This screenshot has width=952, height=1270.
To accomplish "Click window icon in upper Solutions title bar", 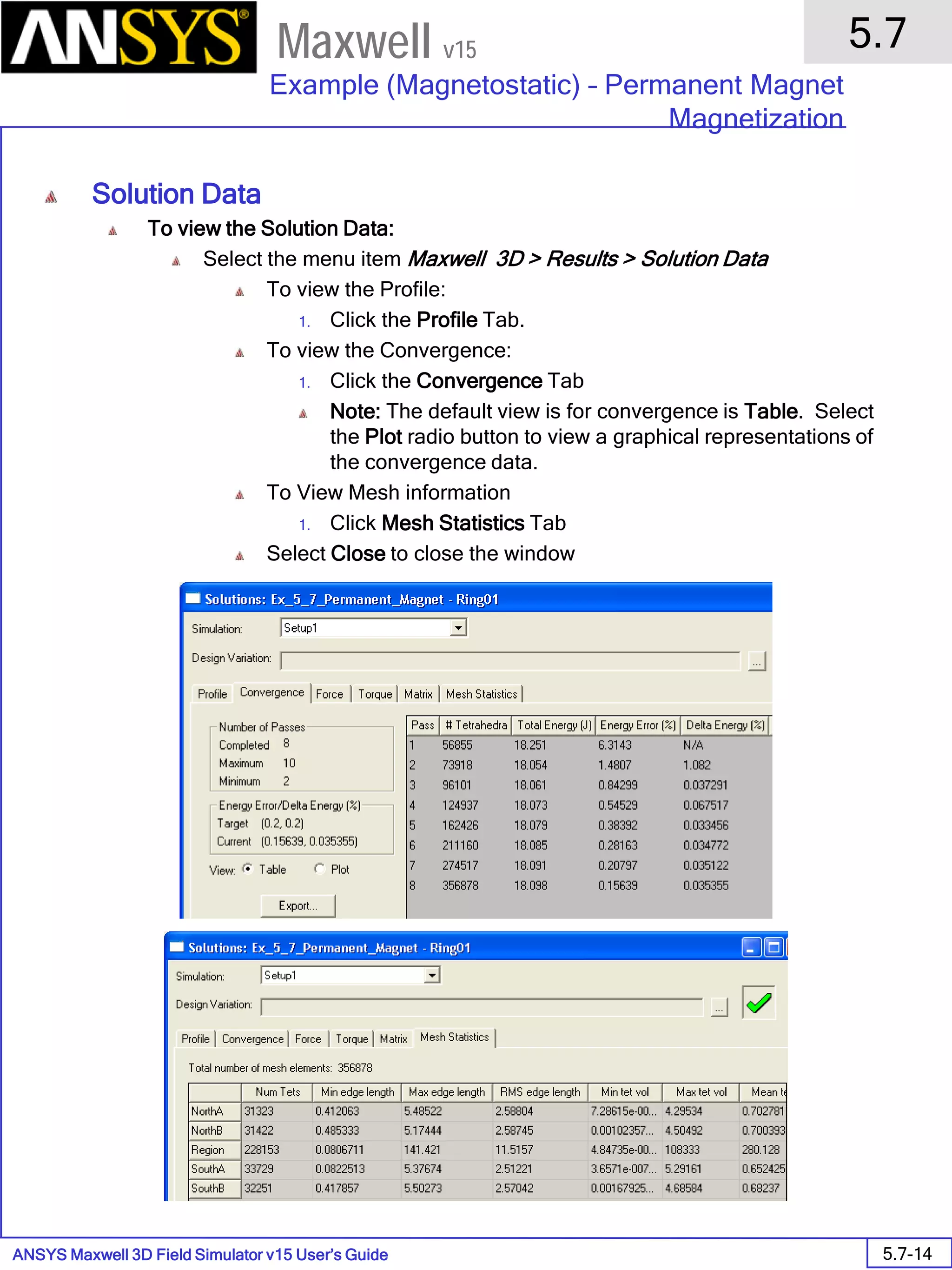I will point(193,599).
